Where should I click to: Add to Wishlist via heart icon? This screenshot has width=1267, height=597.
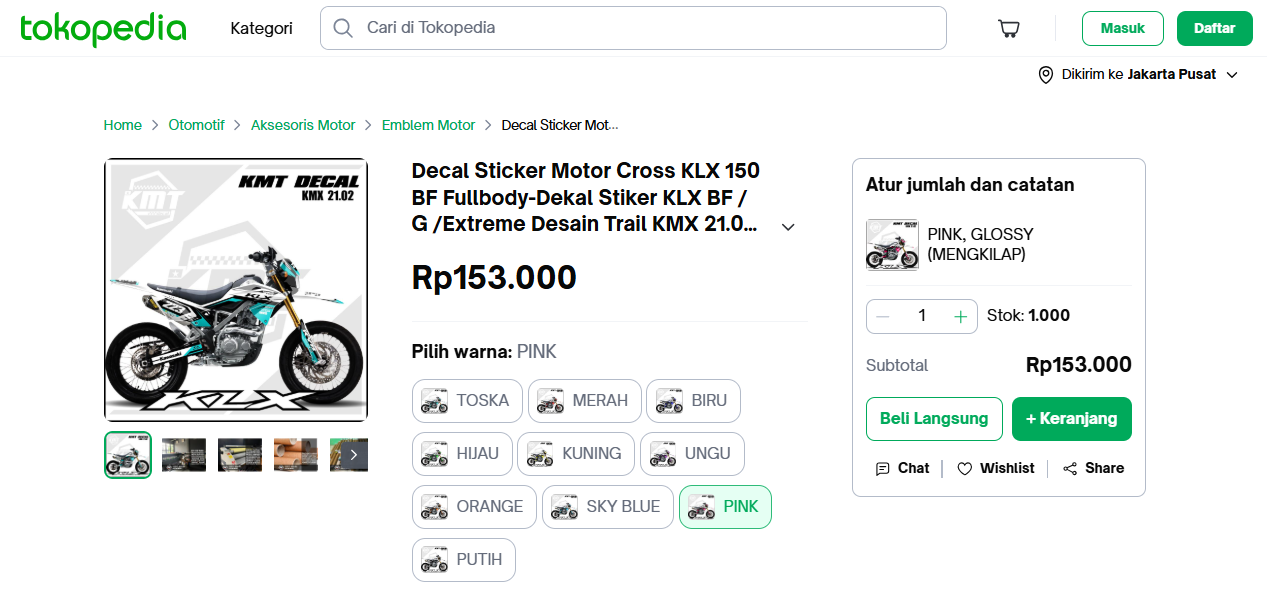965,468
